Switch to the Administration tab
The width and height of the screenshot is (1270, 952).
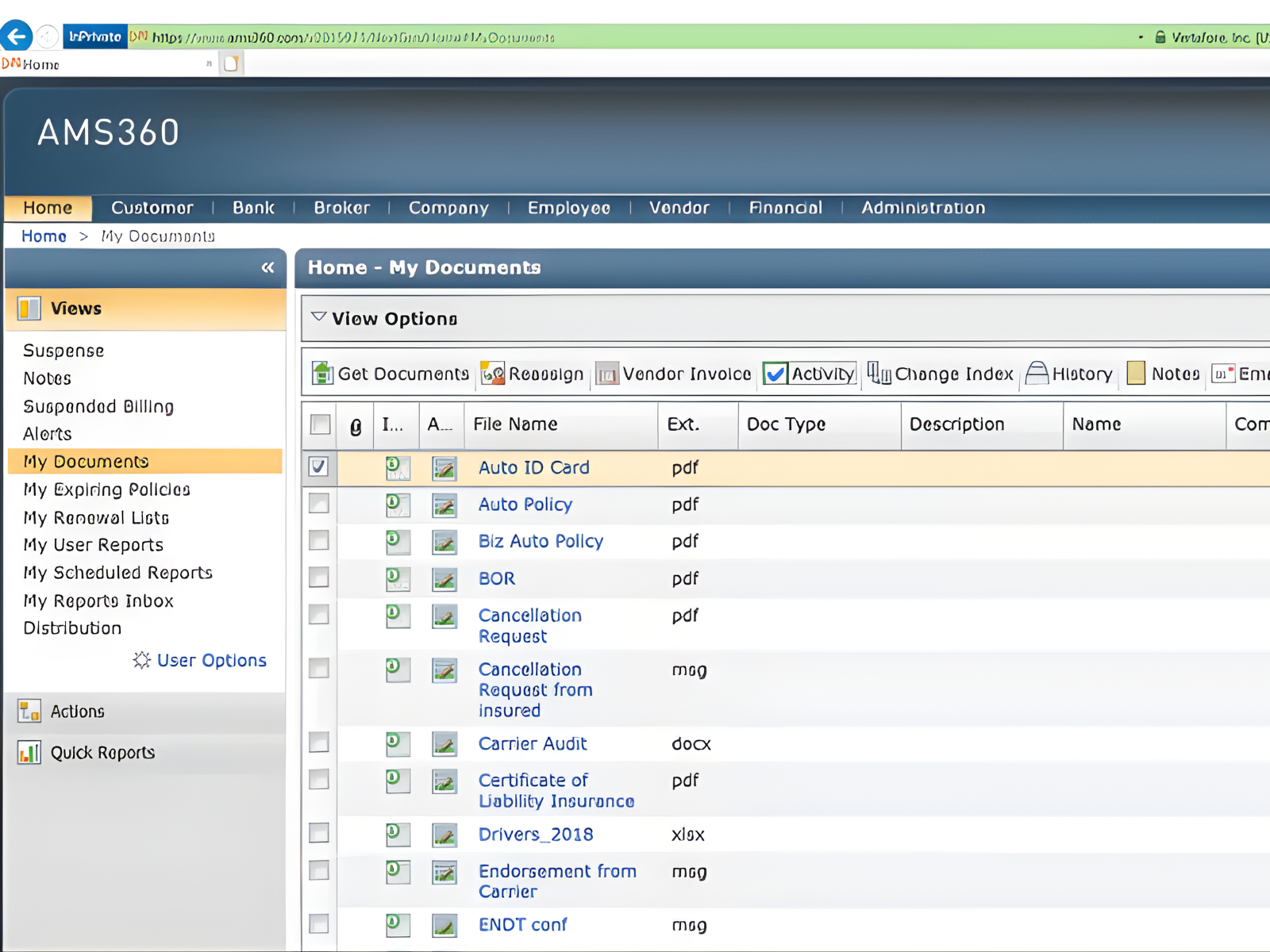[923, 208]
